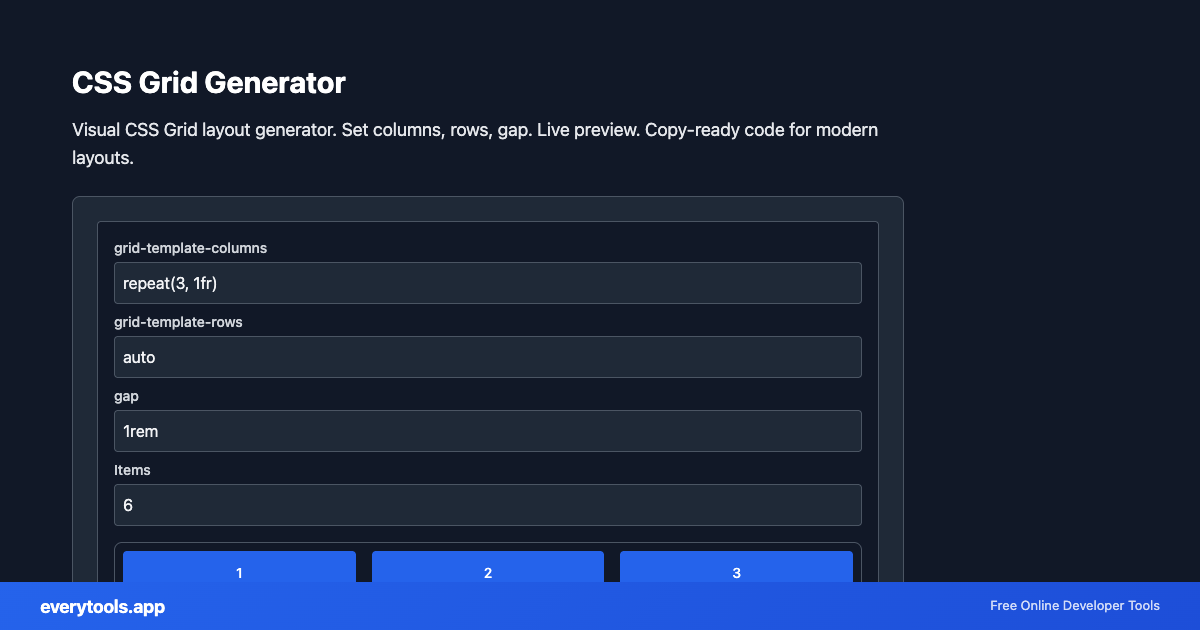1200x630 pixels.
Task: Click grid preview tile number 2
Action: [x=487, y=573]
